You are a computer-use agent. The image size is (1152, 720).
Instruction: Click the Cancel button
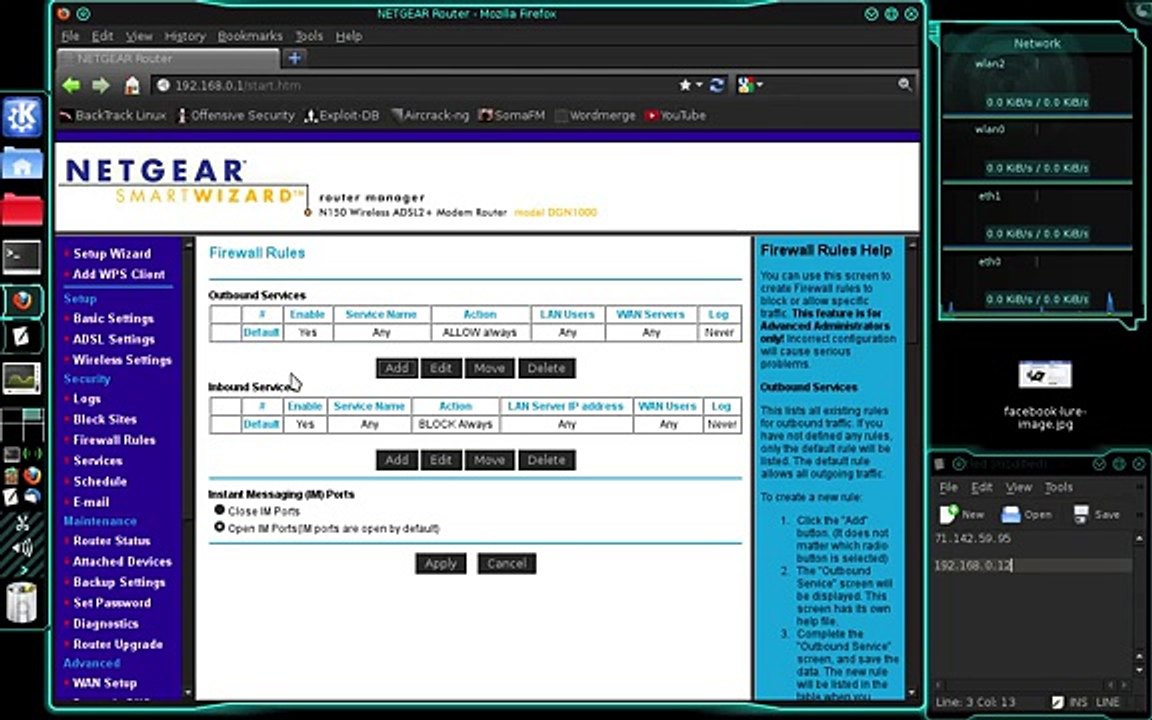[506, 564]
